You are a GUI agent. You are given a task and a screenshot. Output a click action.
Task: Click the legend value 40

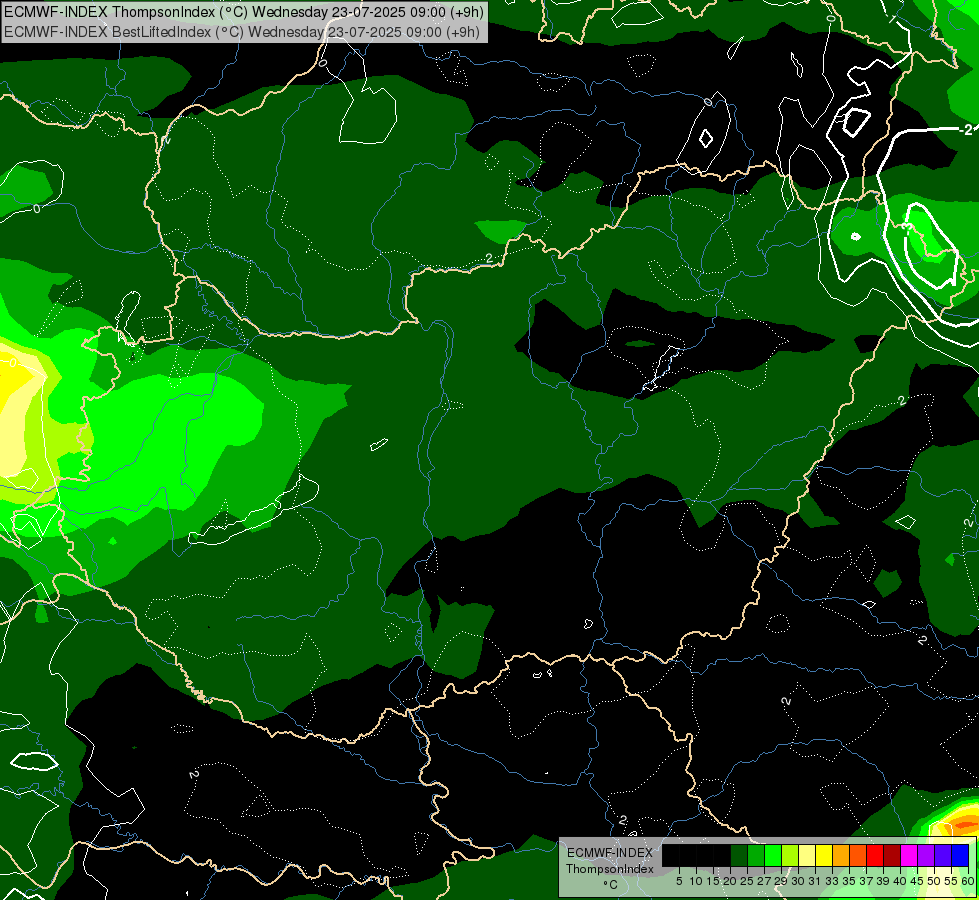pos(900,881)
